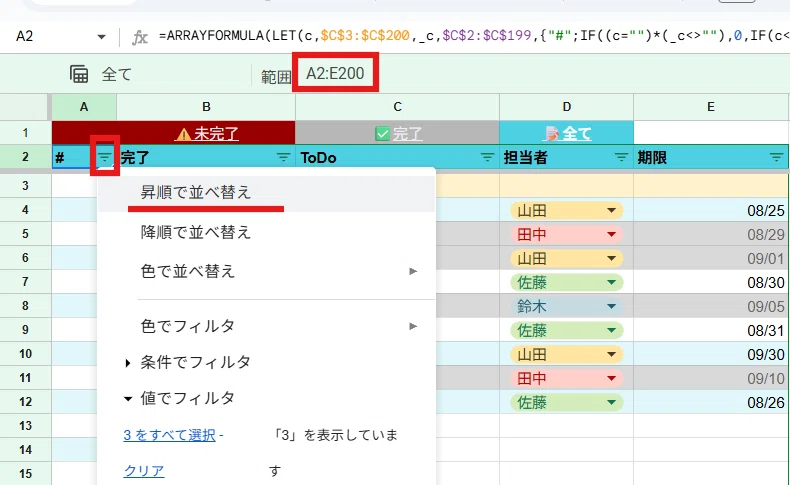790x485 pixels.
Task: Click the 09/10 date cell
Action: 711,378
